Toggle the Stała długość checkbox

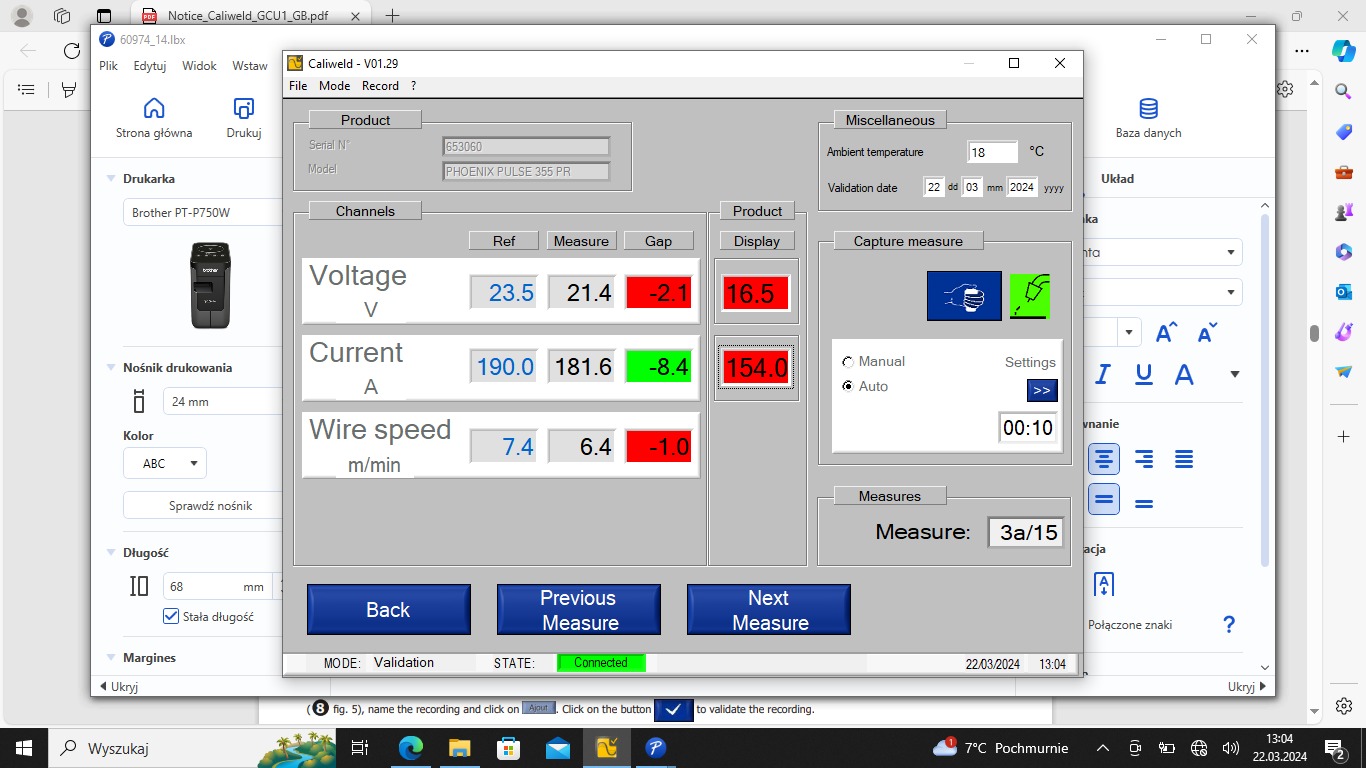[171, 616]
